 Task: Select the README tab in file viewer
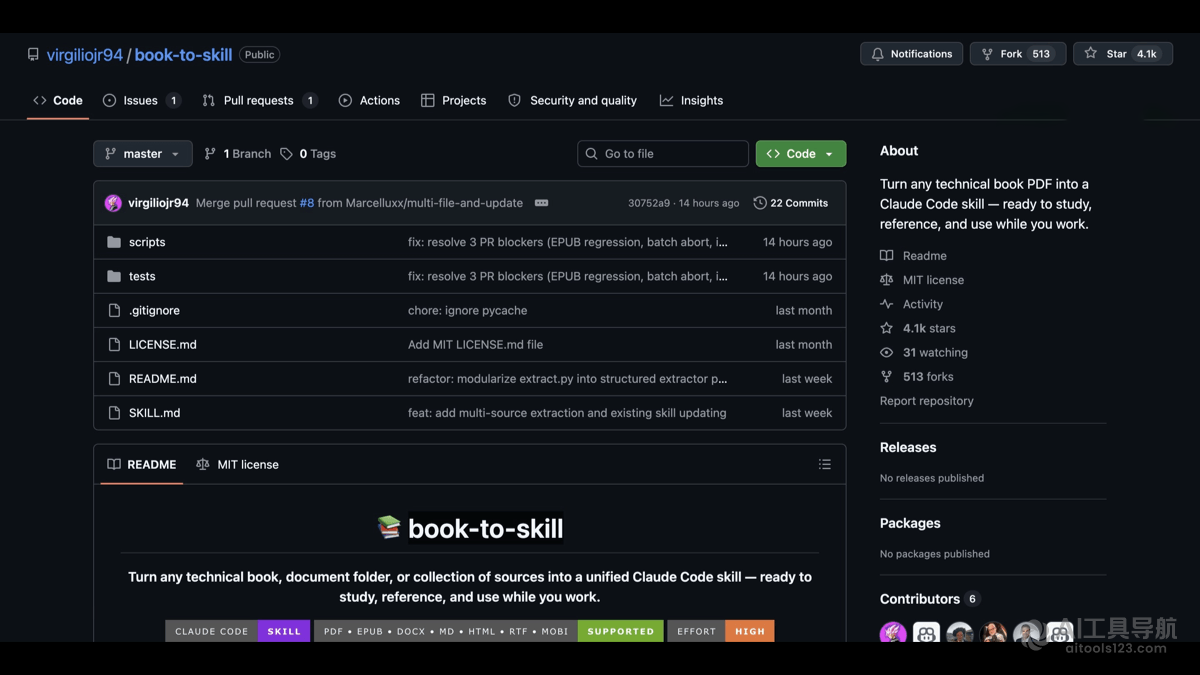click(x=141, y=464)
